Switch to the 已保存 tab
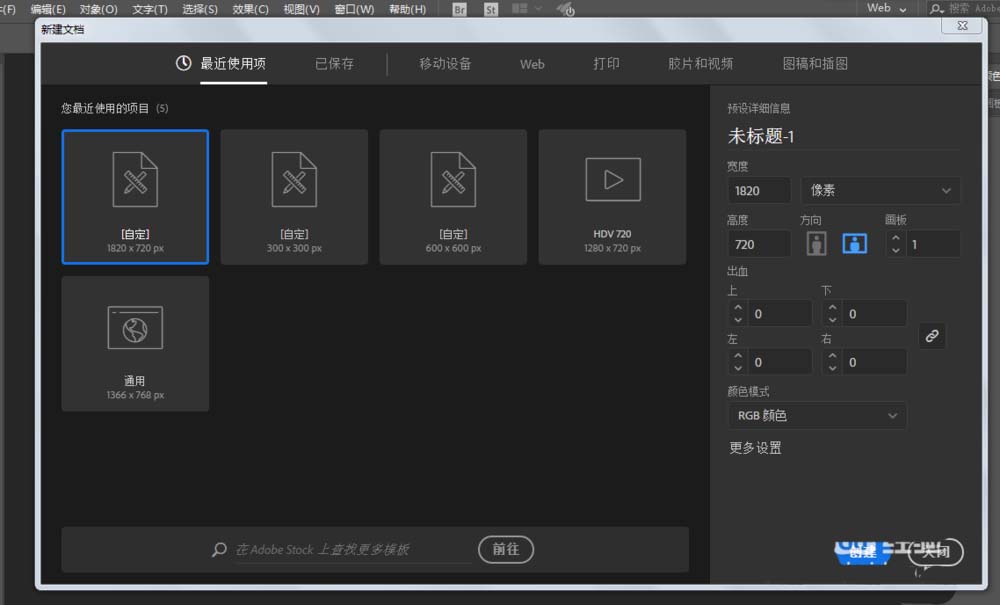This screenshot has height=605, width=1000. 334,64
